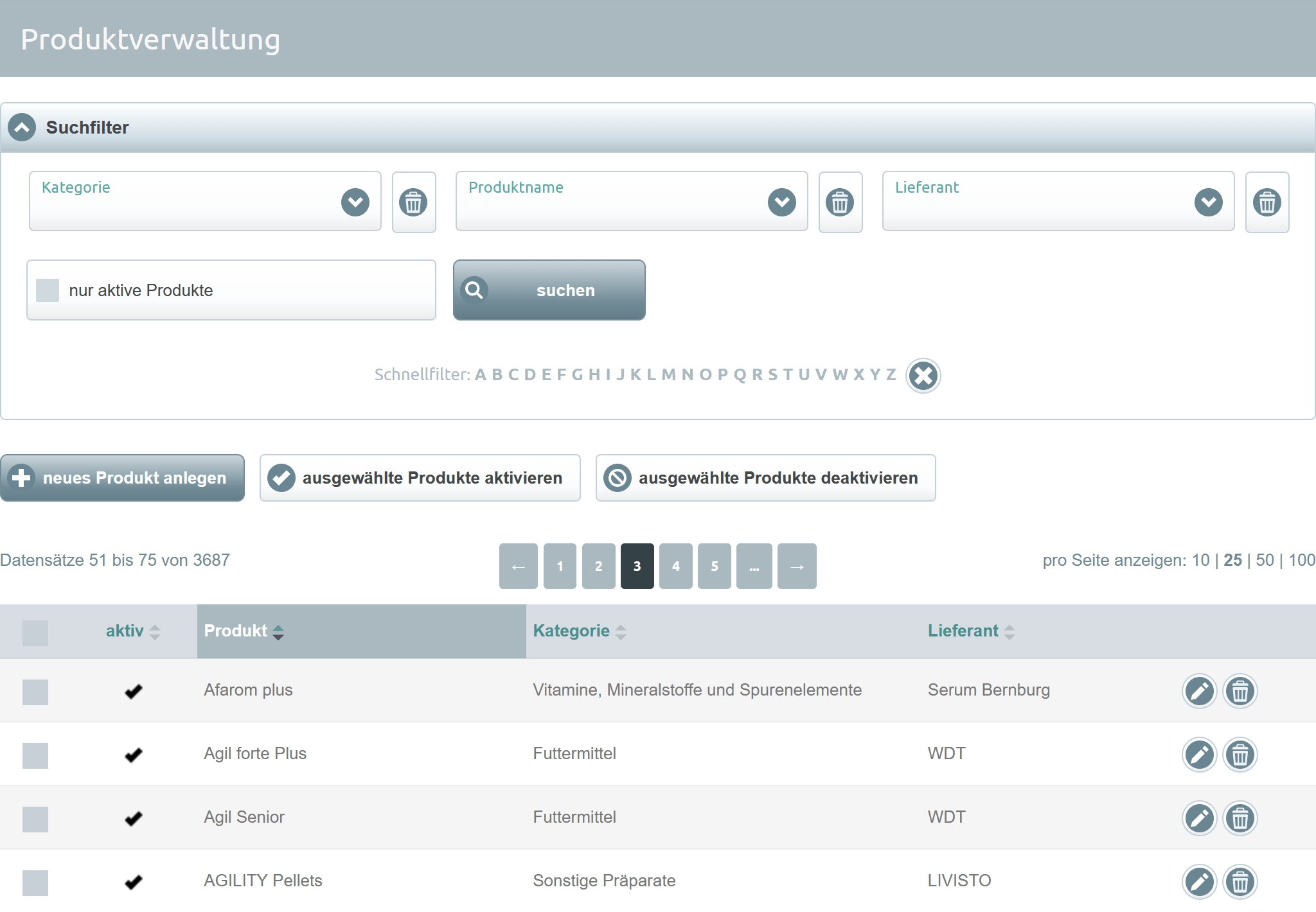
Task: Select all rows with header checkbox
Action: pos(35,633)
